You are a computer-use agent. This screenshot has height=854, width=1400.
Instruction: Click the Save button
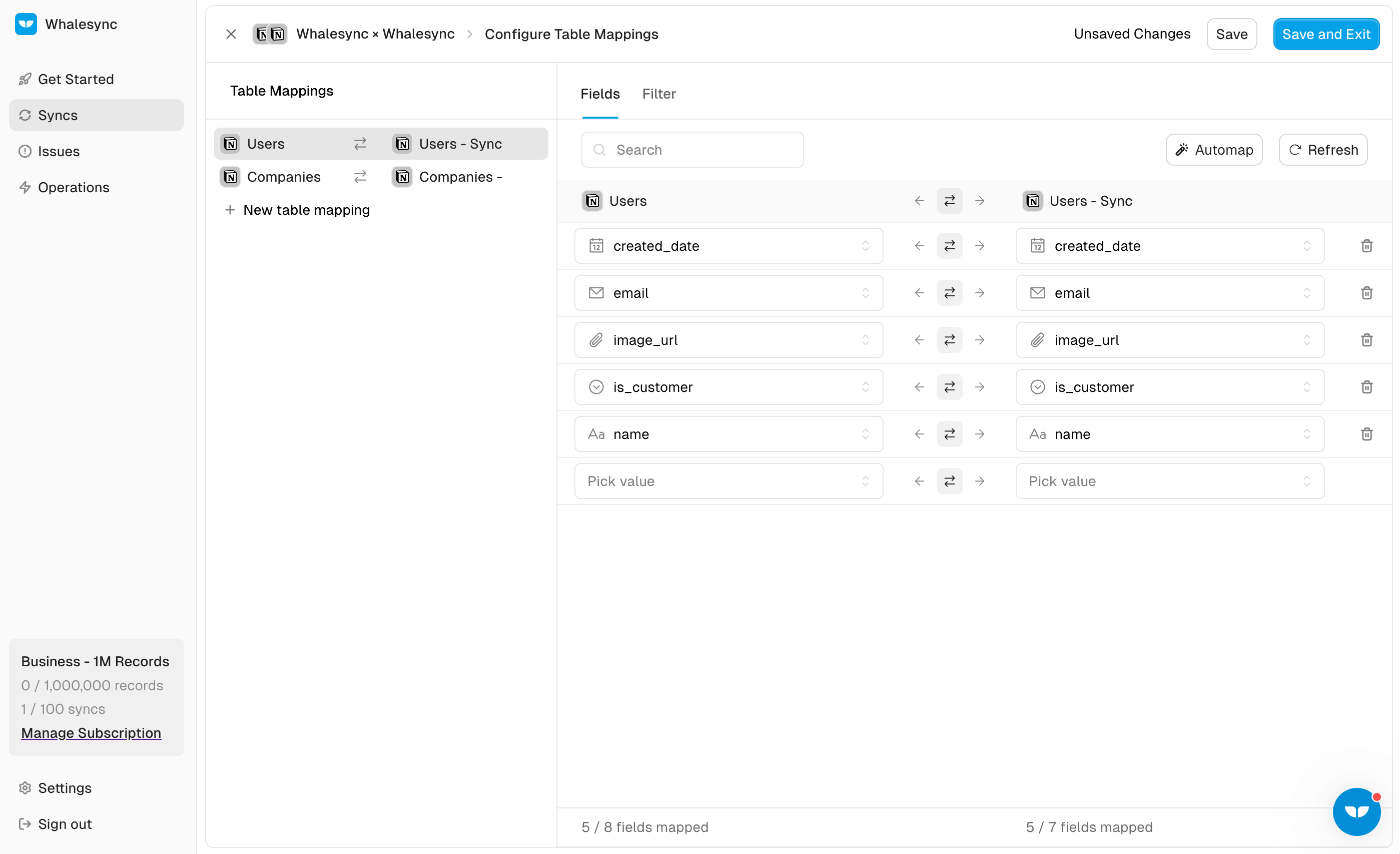pos(1231,34)
